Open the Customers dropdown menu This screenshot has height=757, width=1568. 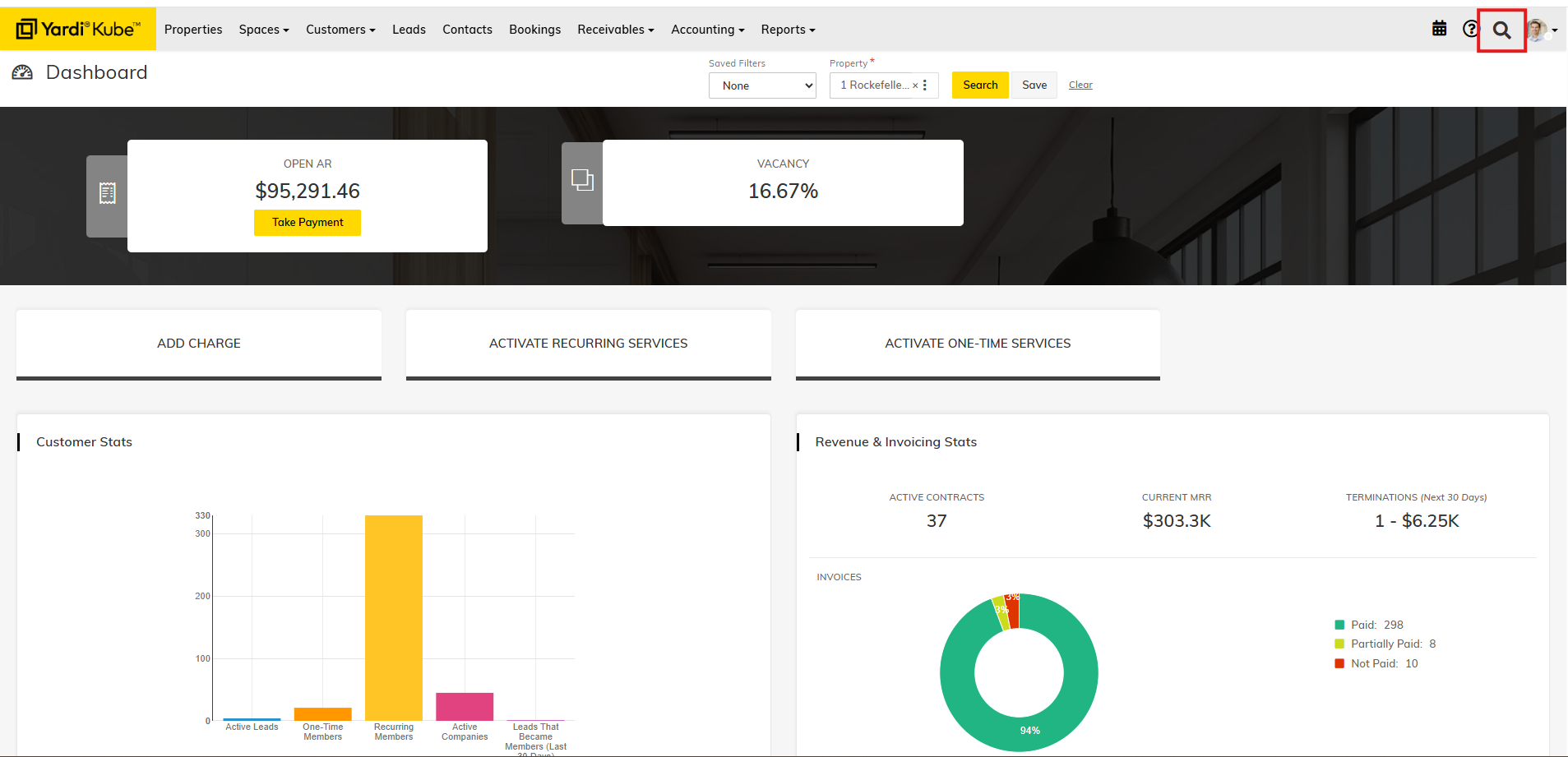(340, 30)
